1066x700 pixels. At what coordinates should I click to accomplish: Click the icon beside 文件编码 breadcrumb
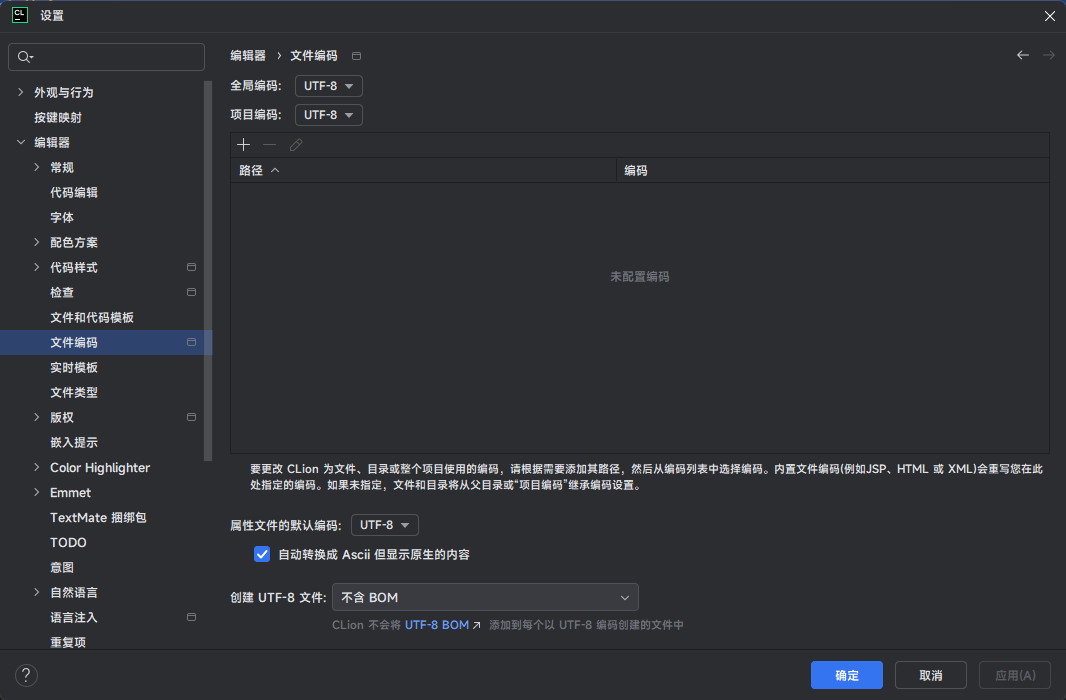356,56
